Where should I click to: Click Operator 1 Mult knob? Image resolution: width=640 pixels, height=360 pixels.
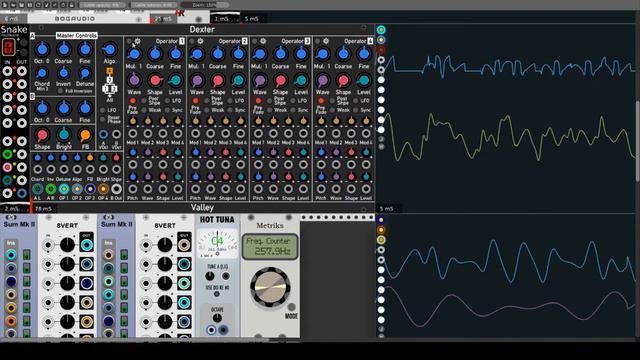[134, 54]
